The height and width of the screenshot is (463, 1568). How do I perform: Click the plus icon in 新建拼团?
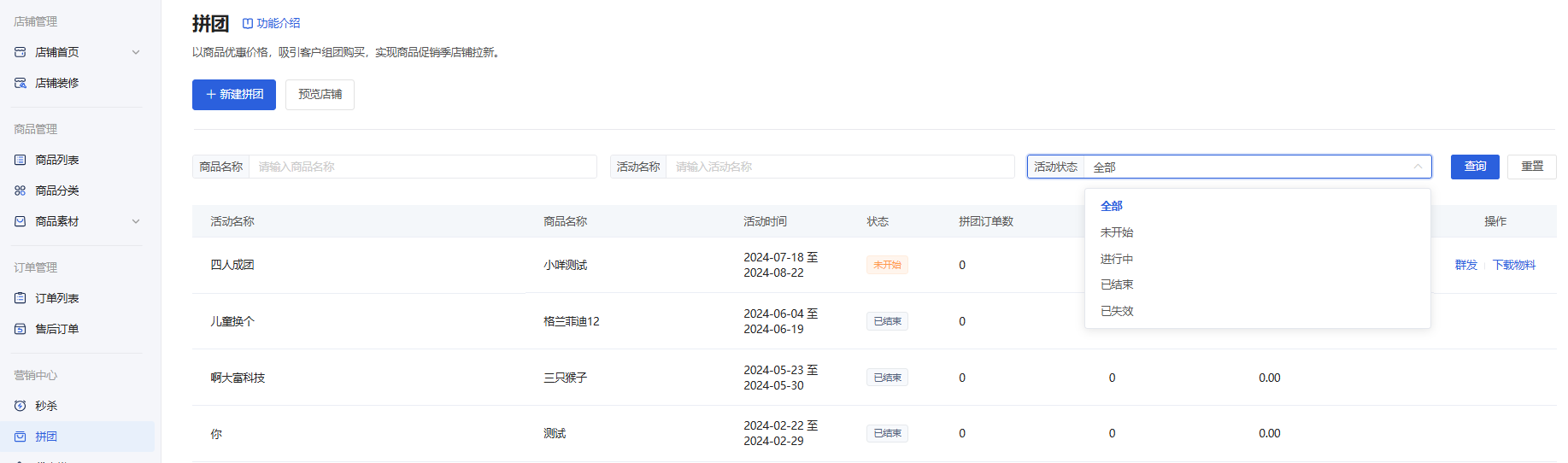211,95
